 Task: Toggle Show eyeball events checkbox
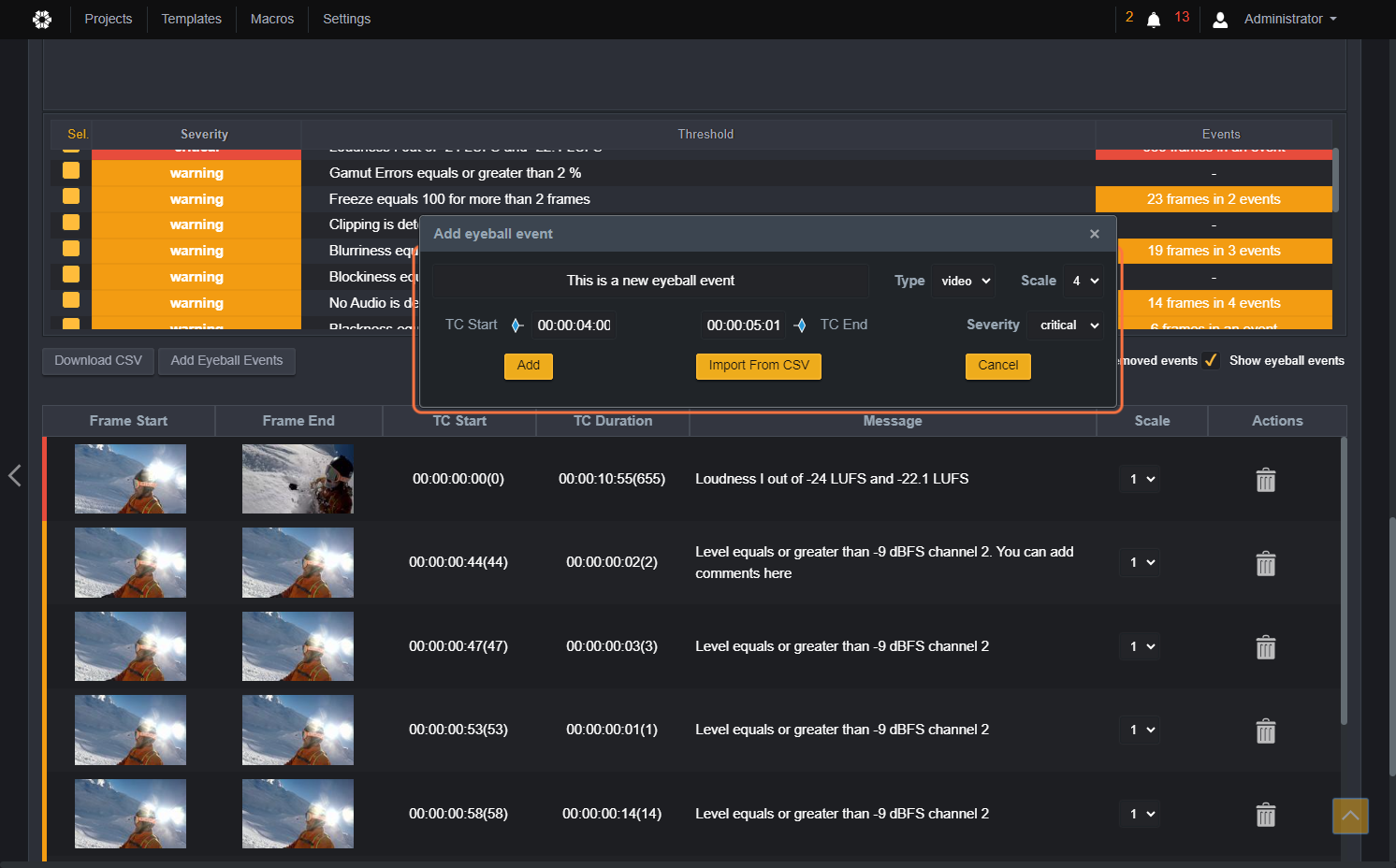click(1211, 360)
